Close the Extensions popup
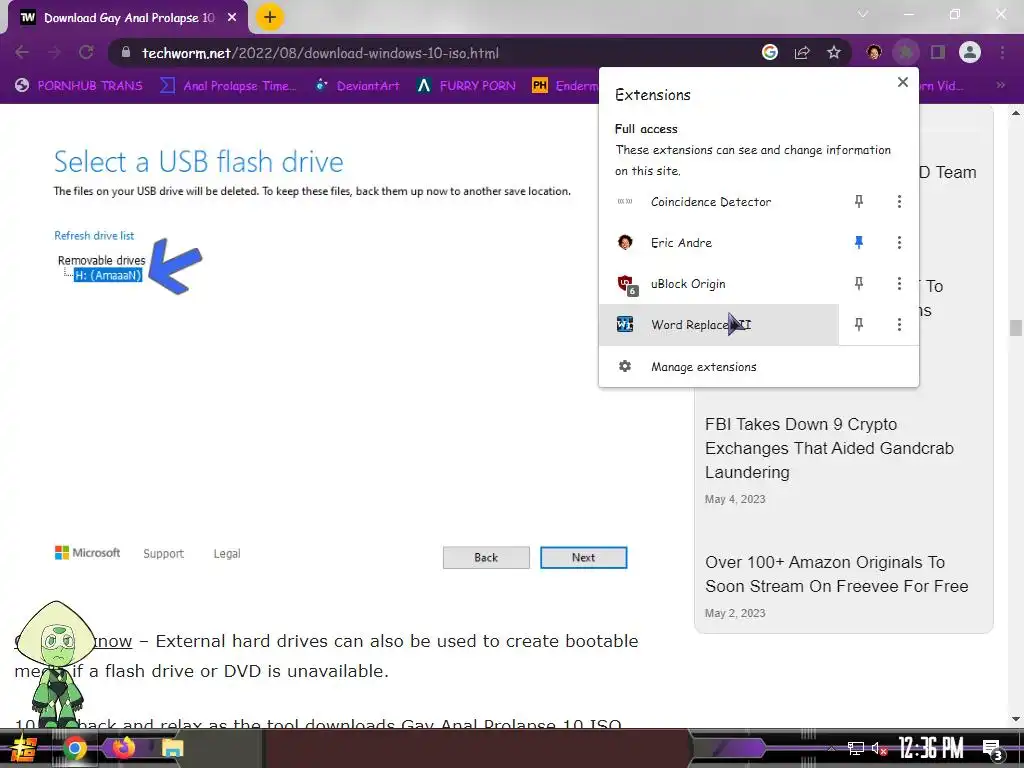The width and height of the screenshot is (1024, 768). [x=903, y=82]
